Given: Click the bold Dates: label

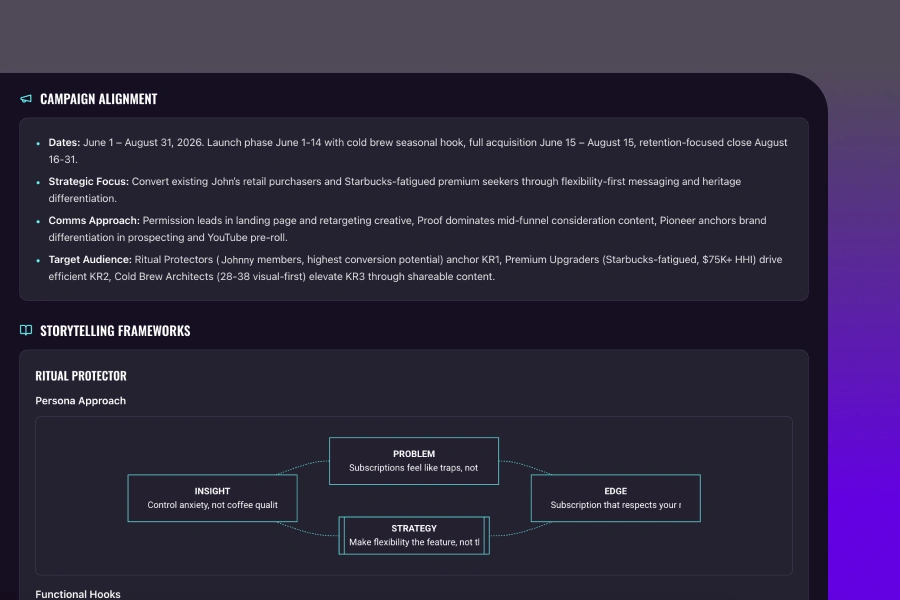Looking at the screenshot, I should [64, 143].
